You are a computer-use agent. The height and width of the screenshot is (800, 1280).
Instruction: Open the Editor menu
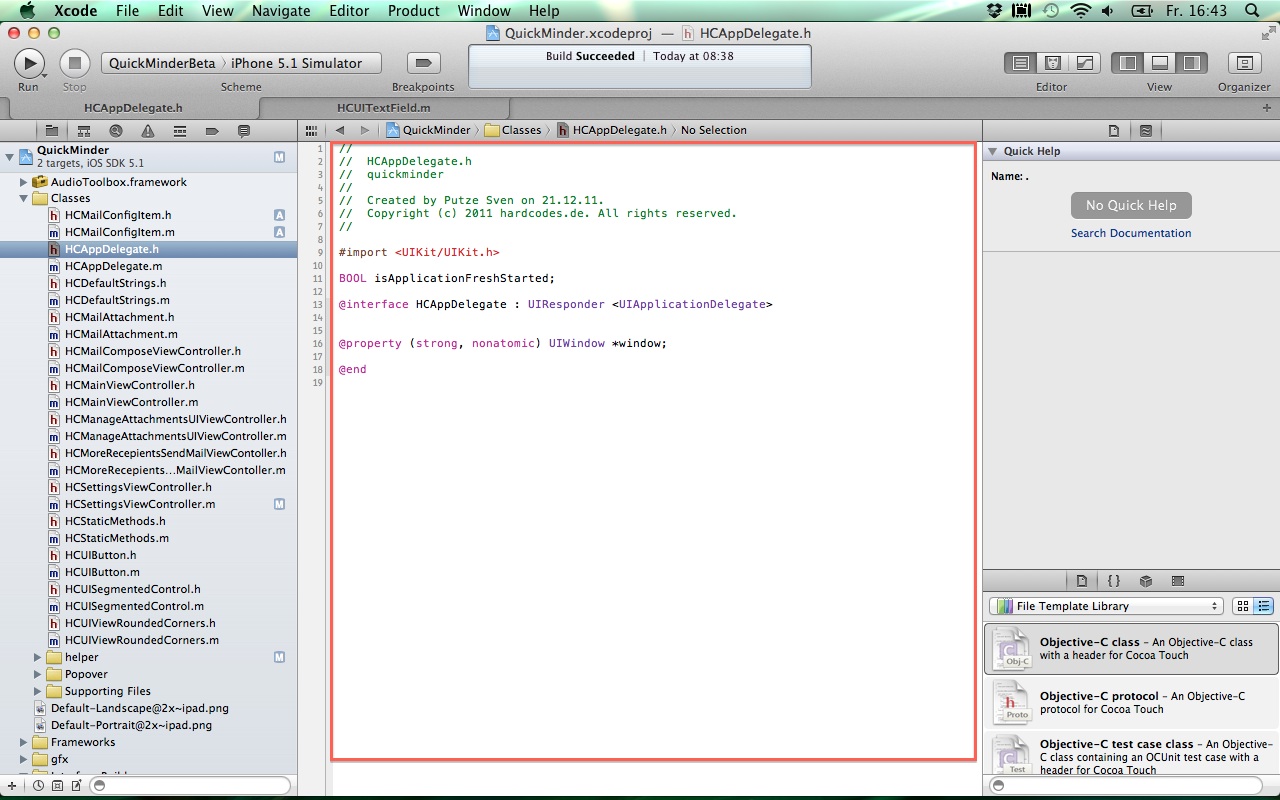pos(349,10)
